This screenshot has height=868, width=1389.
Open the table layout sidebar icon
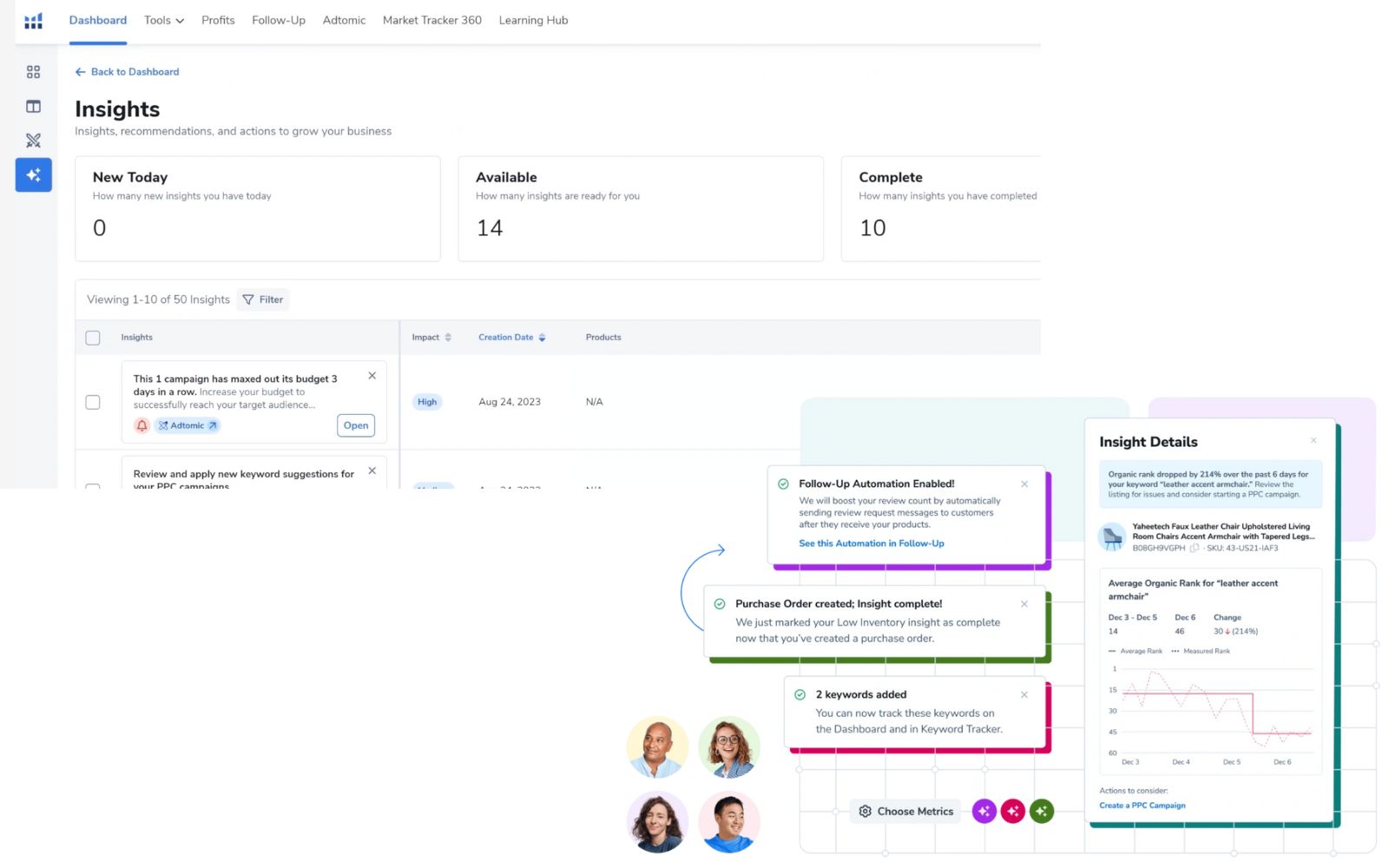[33, 106]
